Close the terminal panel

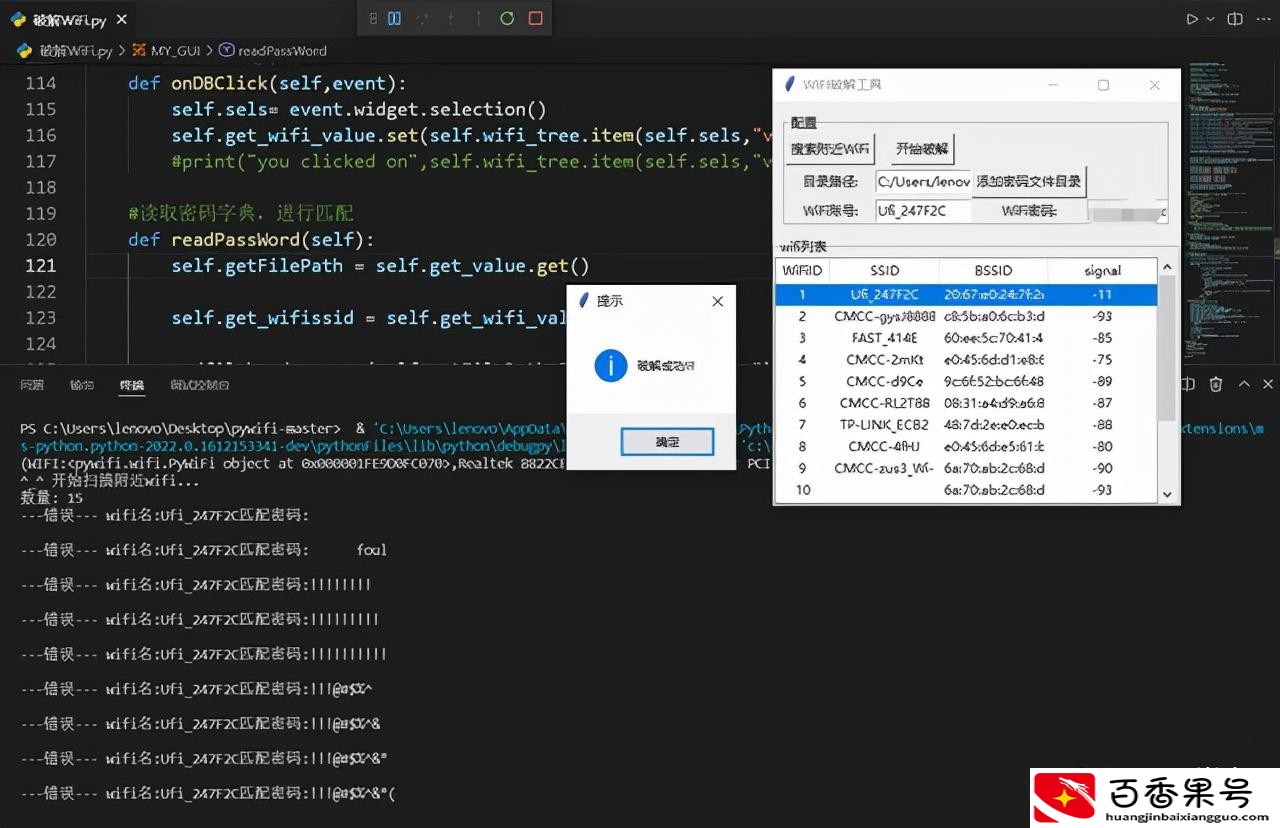[x=1268, y=384]
